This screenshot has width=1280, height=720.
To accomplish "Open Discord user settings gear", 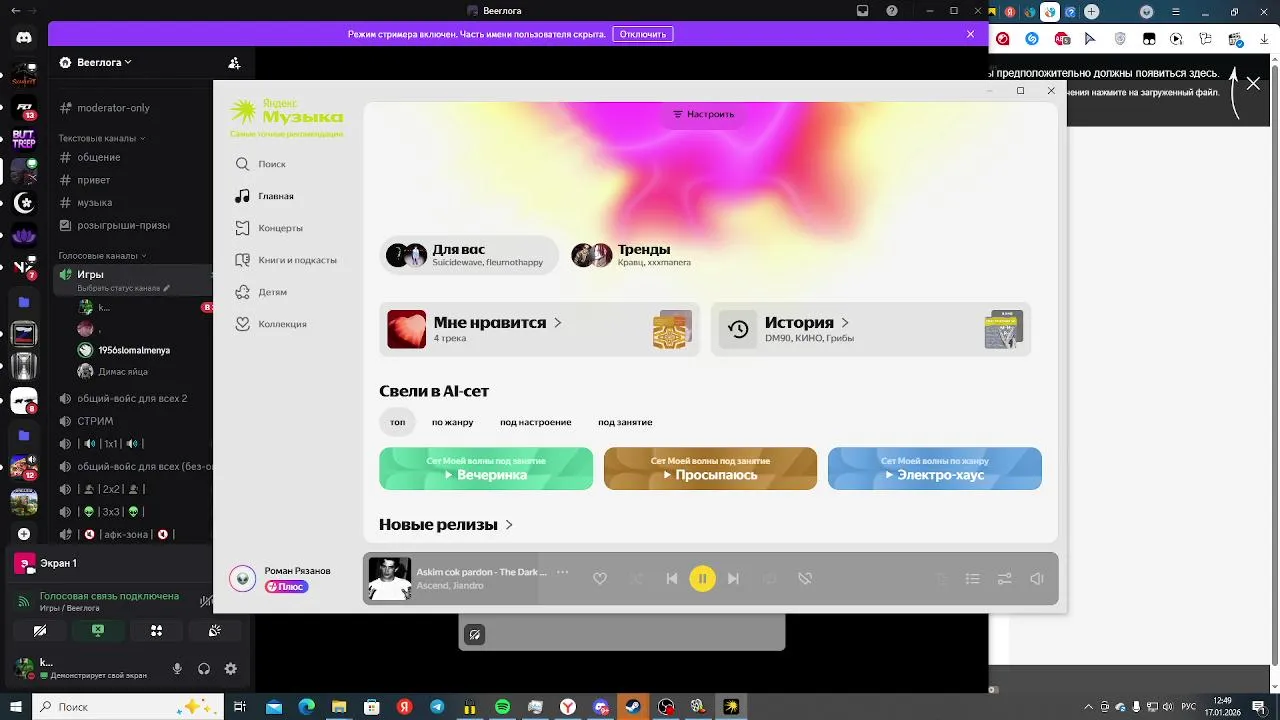I will point(231,669).
